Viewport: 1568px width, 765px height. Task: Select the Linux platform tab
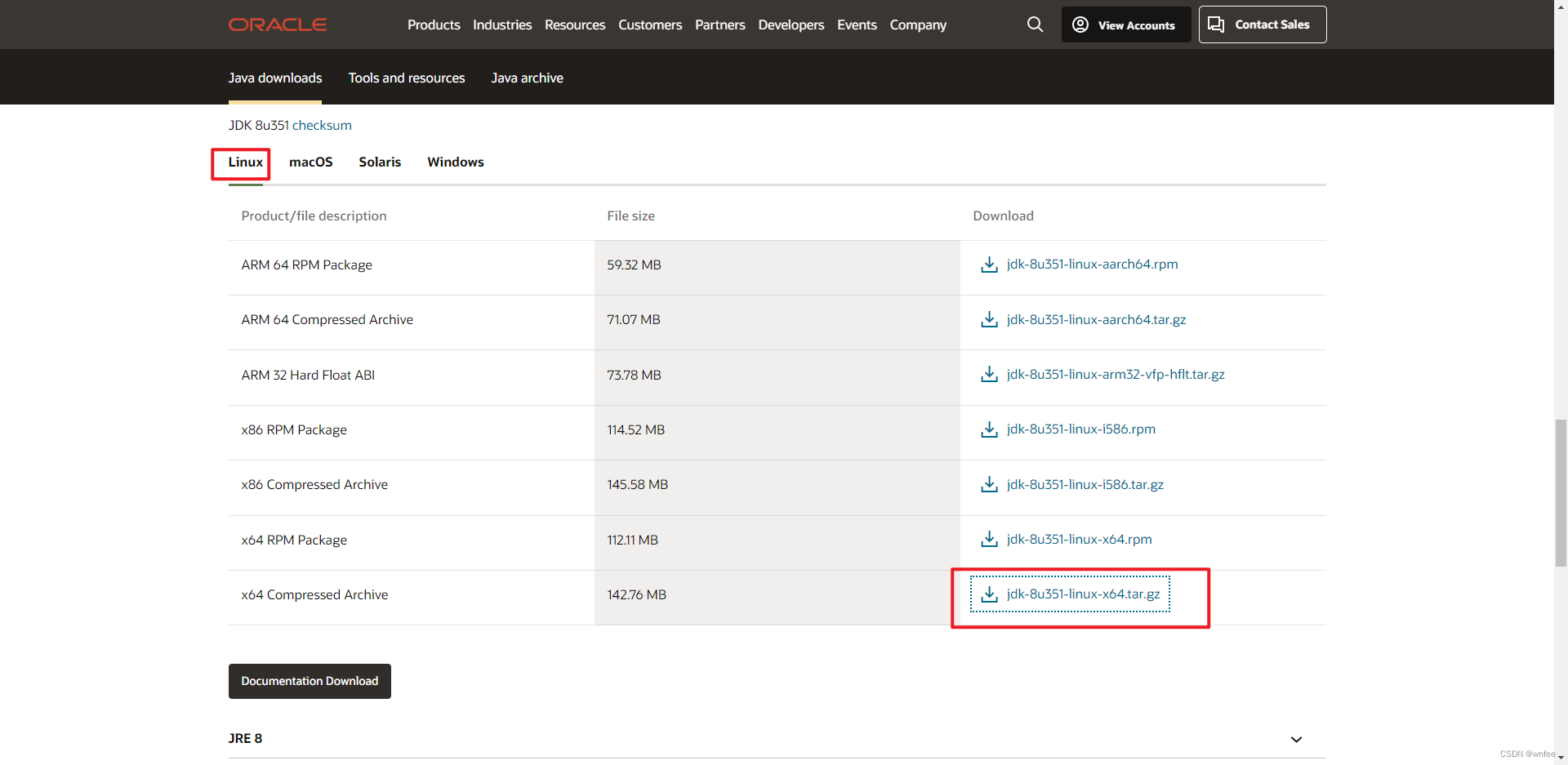(x=245, y=162)
